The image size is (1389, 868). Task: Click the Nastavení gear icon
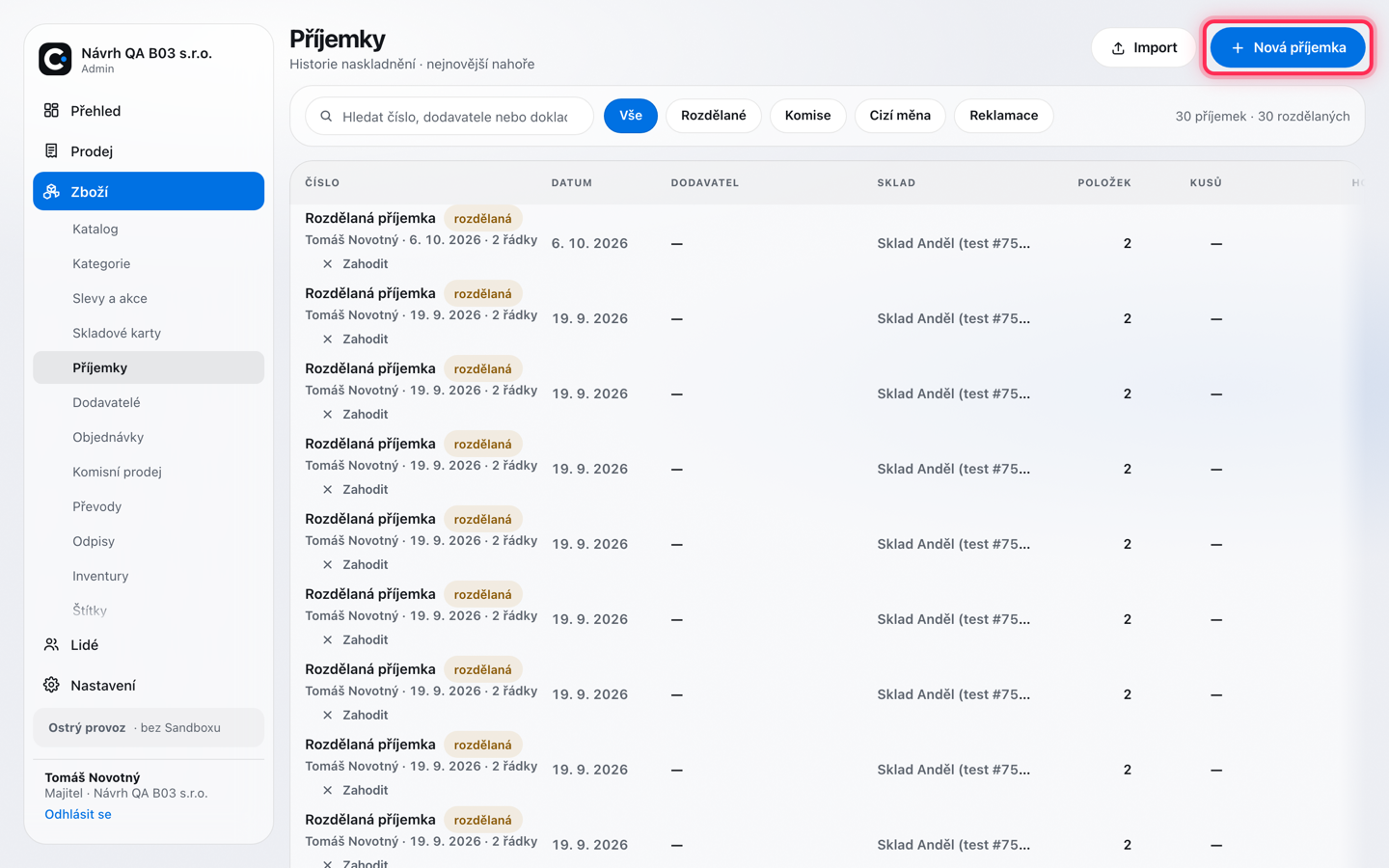pyautogui.click(x=51, y=686)
